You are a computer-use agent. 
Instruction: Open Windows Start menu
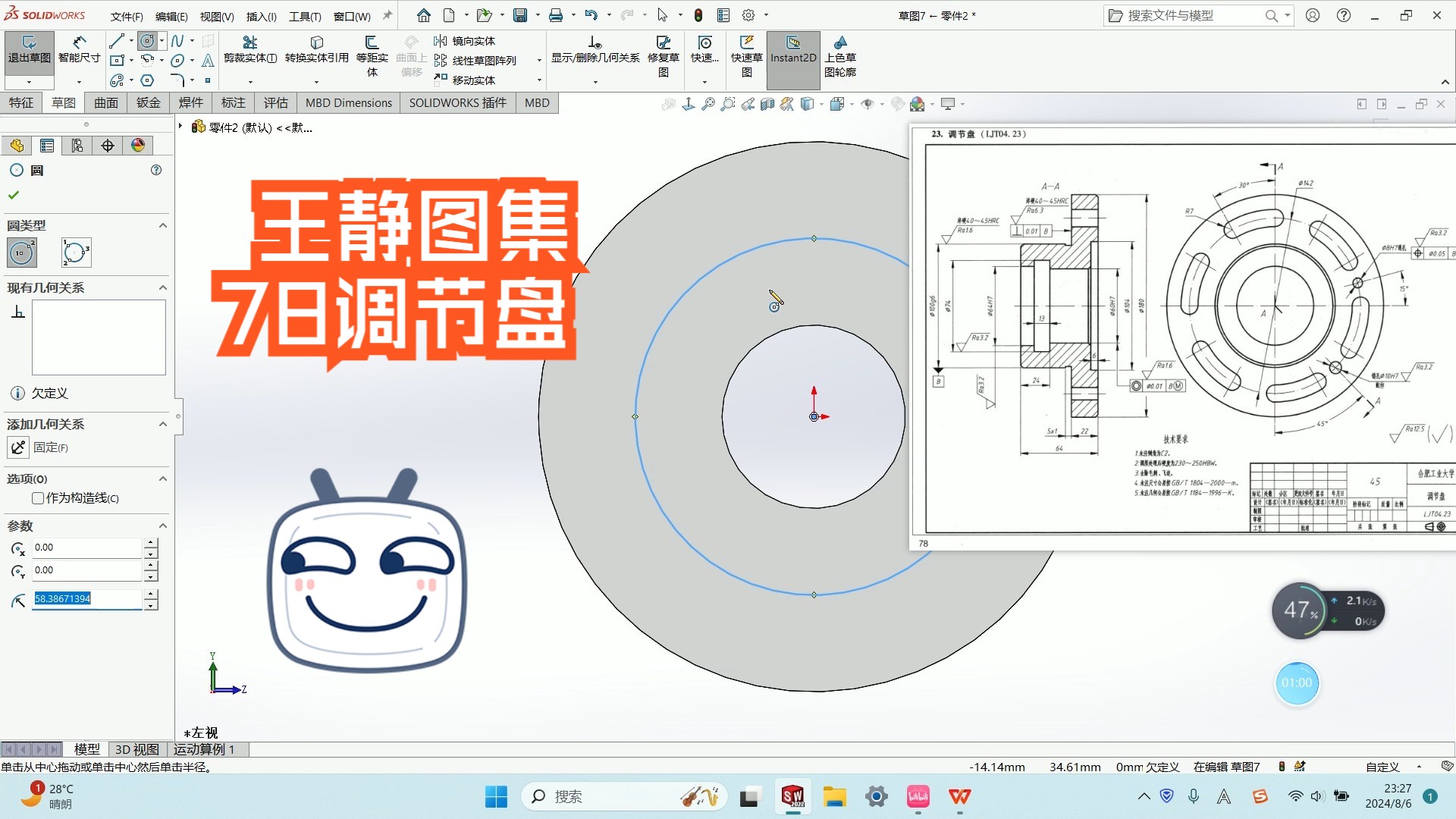(496, 796)
